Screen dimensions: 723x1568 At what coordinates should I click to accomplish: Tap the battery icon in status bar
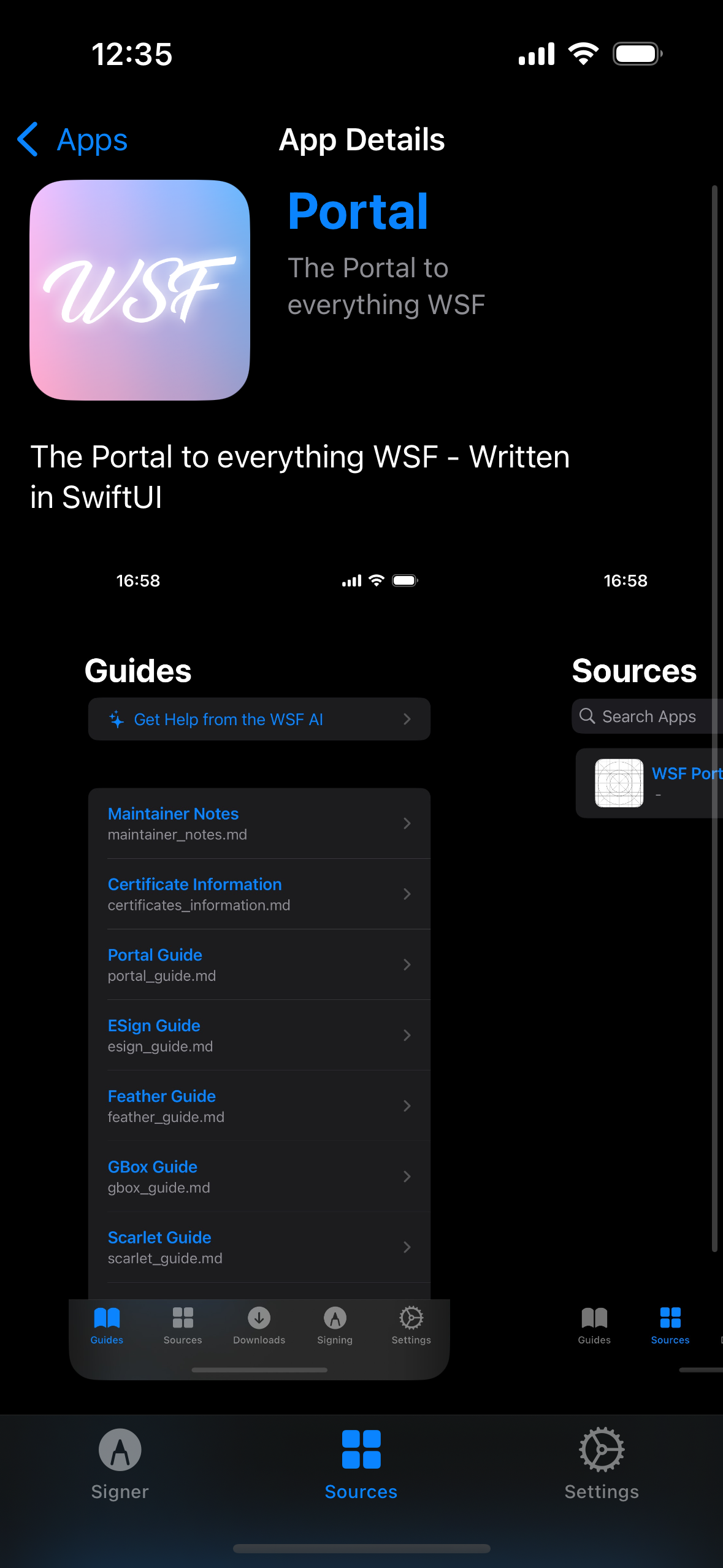pyautogui.click(x=638, y=54)
